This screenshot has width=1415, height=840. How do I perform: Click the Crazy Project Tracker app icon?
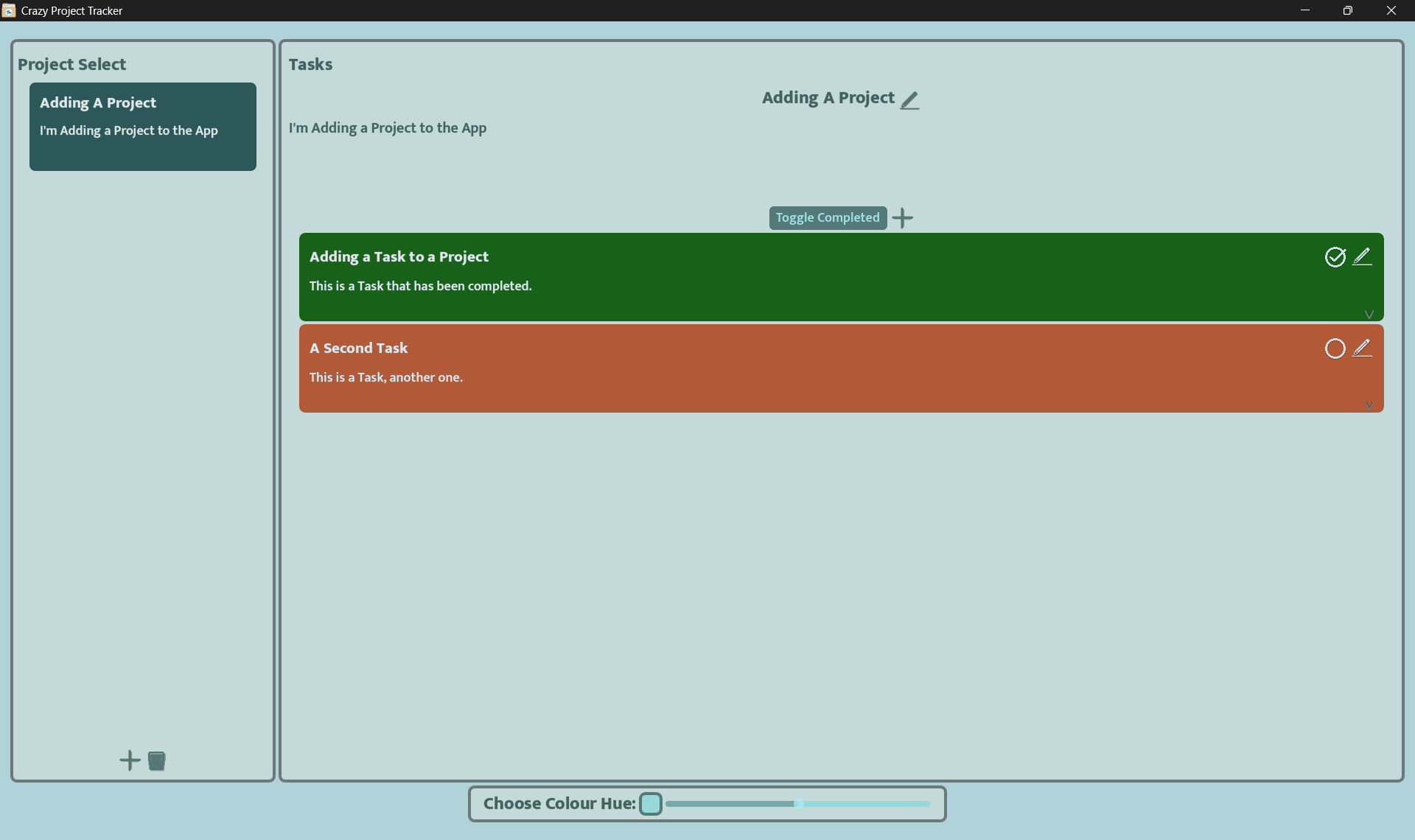pos(9,10)
